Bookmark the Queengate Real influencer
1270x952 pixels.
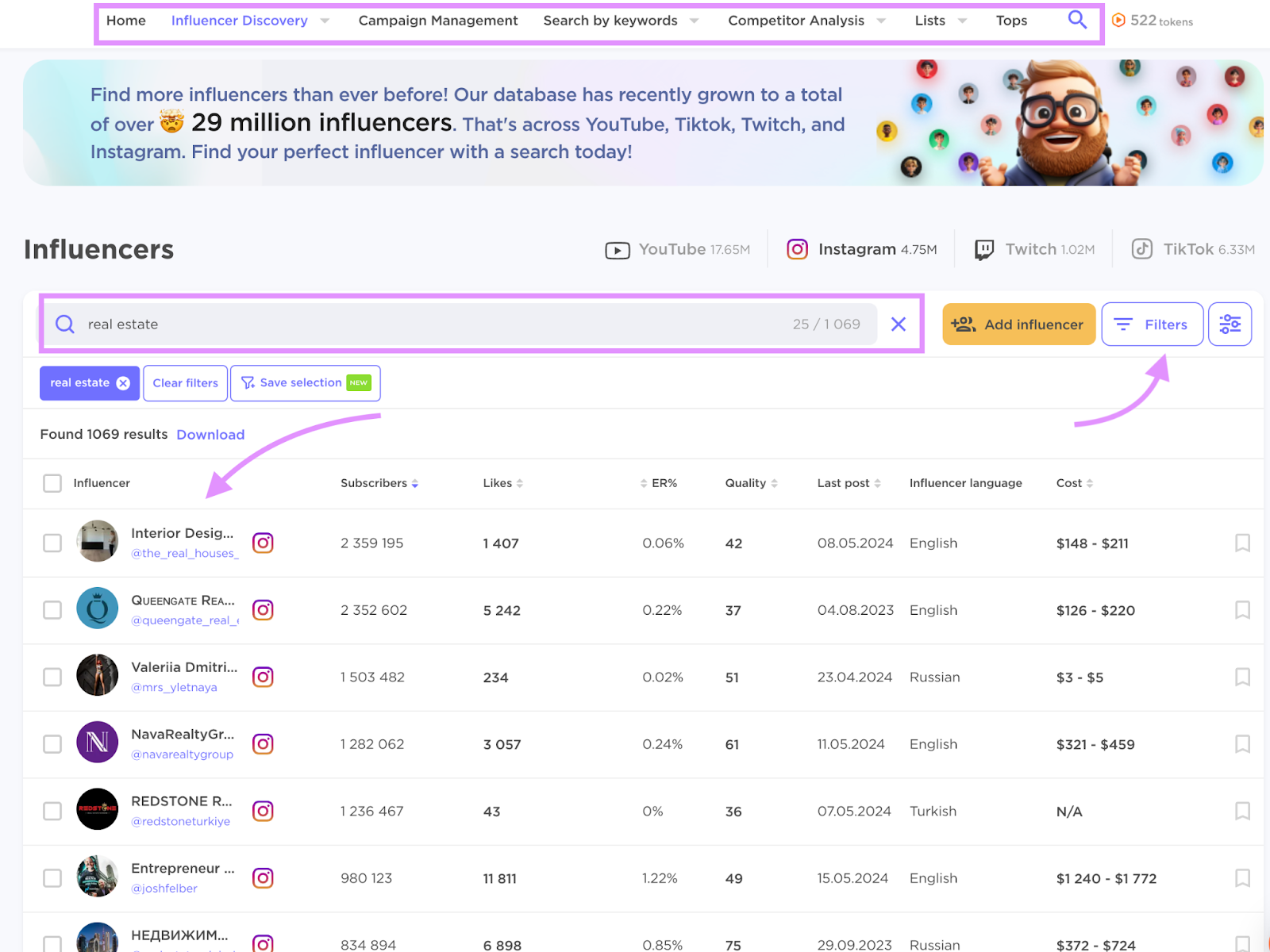point(1242,610)
